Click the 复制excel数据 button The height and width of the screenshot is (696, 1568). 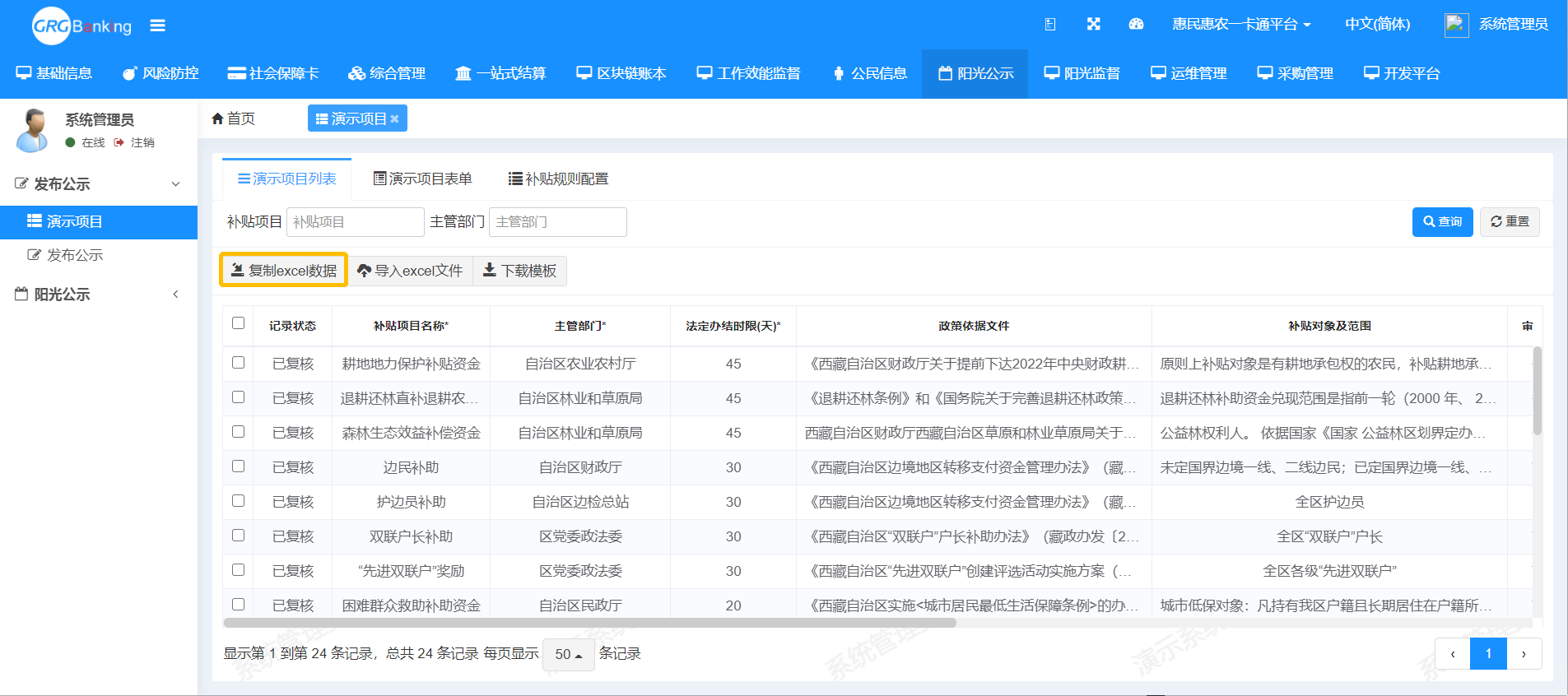click(283, 270)
